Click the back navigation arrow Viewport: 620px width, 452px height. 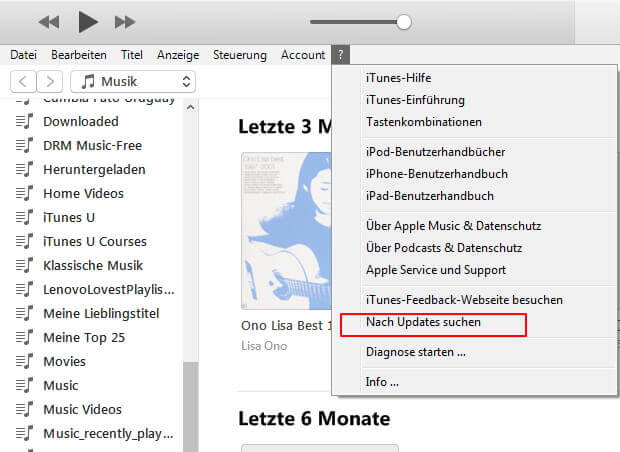[x=24, y=81]
